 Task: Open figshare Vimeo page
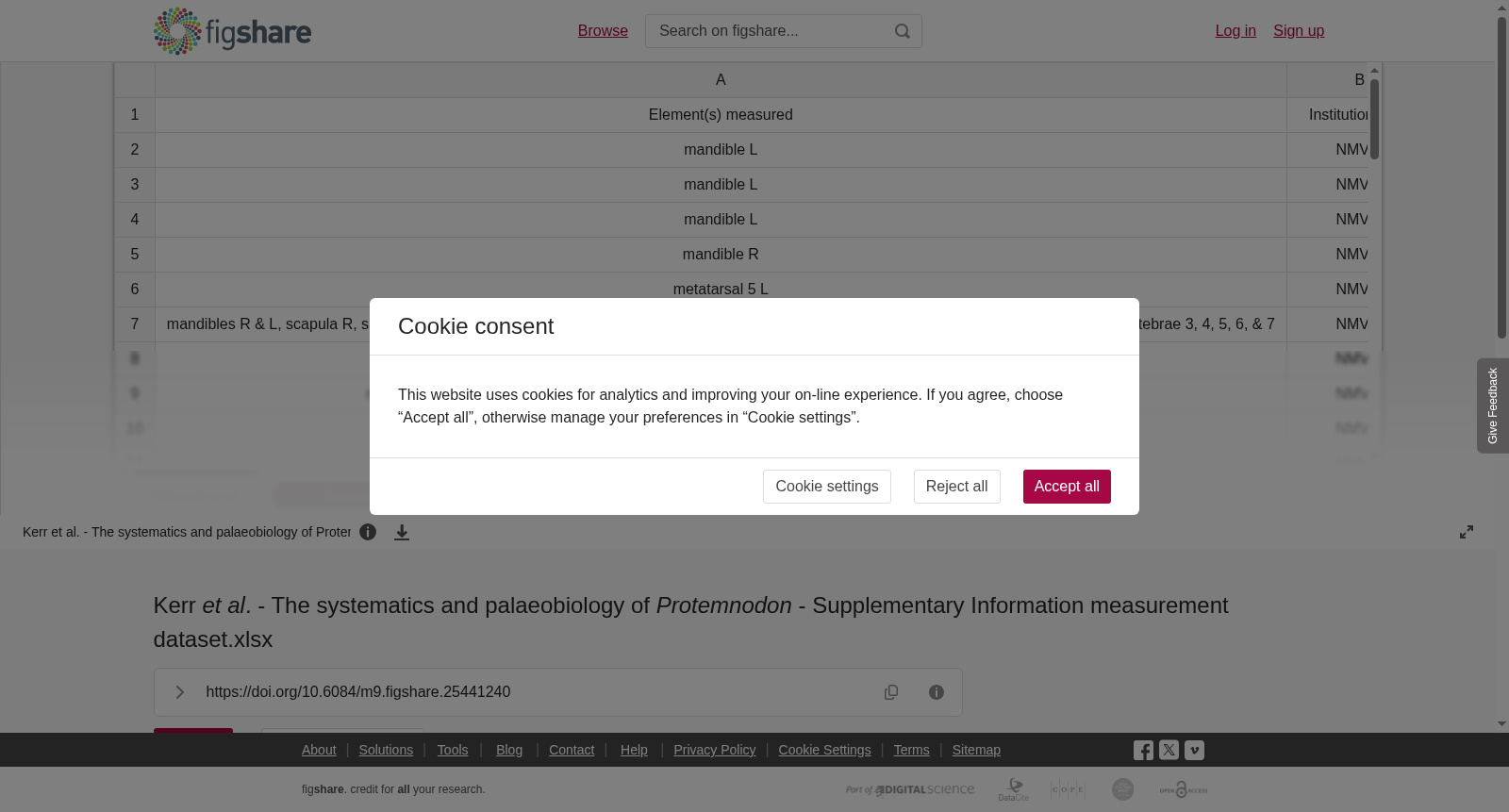1194,751
